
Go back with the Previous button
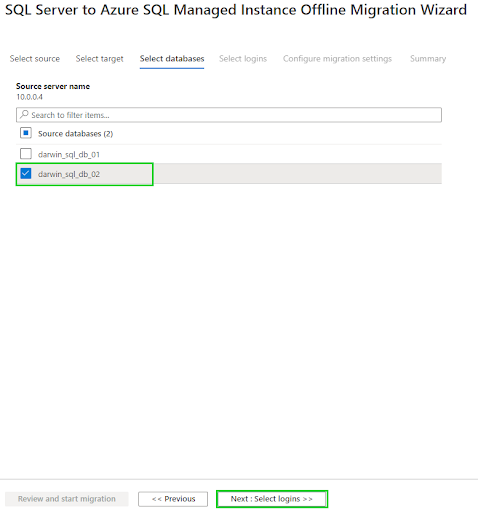coord(173,499)
